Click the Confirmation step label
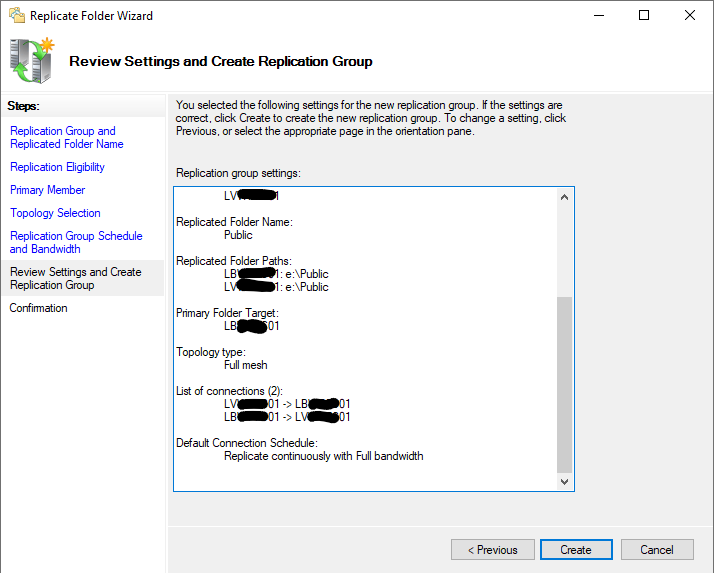The image size is (715, 573). point(38,308)
